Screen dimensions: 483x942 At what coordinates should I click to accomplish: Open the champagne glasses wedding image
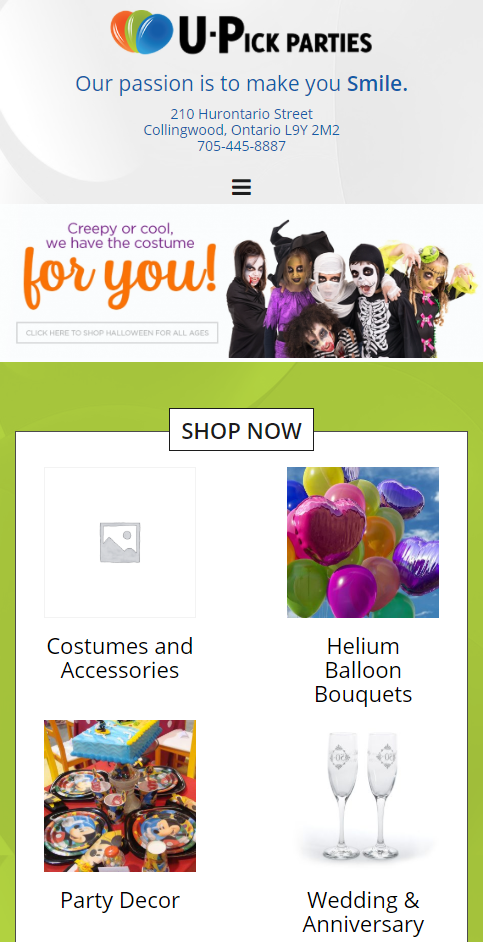click(363, 795)
